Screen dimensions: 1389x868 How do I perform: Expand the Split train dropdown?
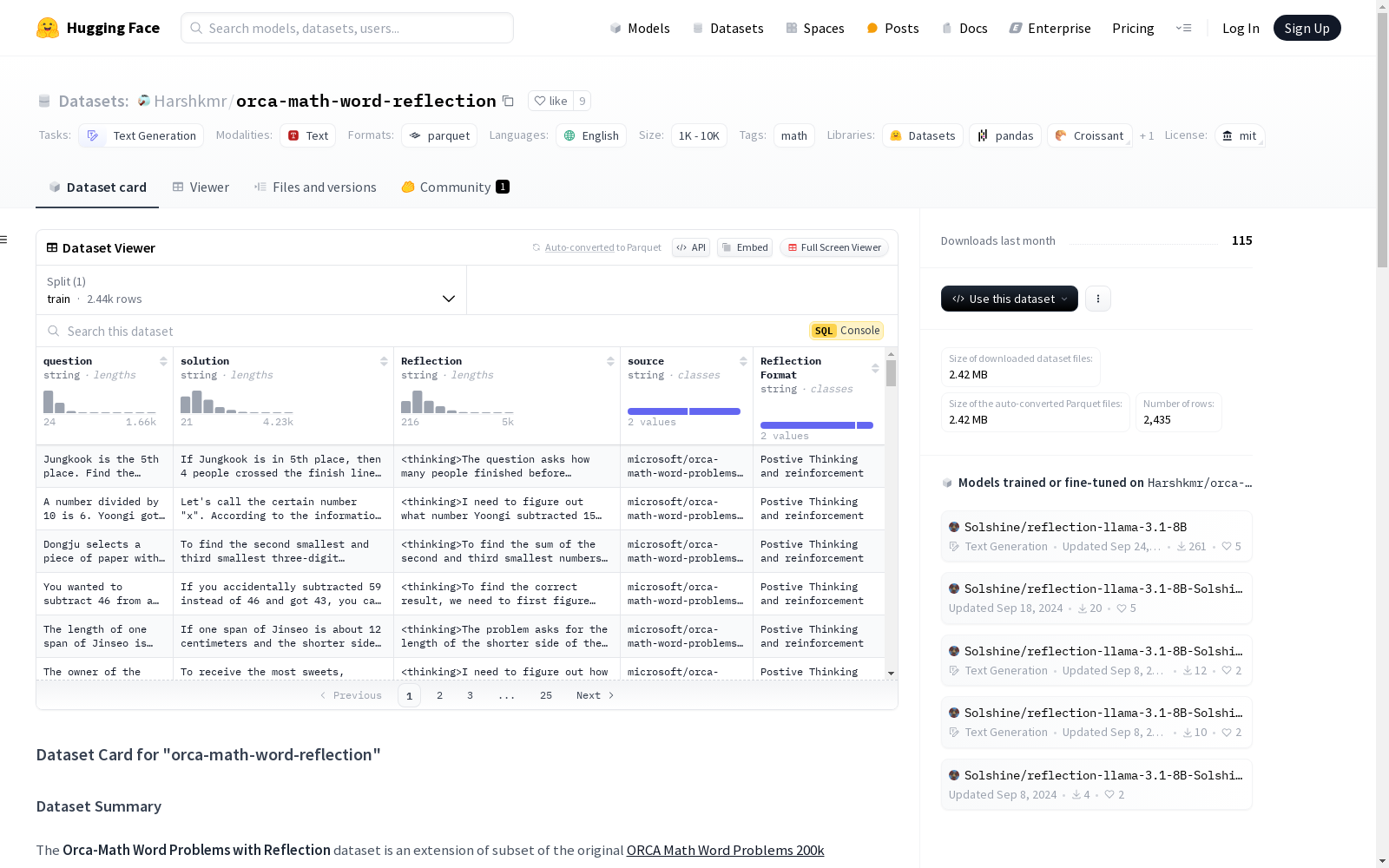[252, 290]
